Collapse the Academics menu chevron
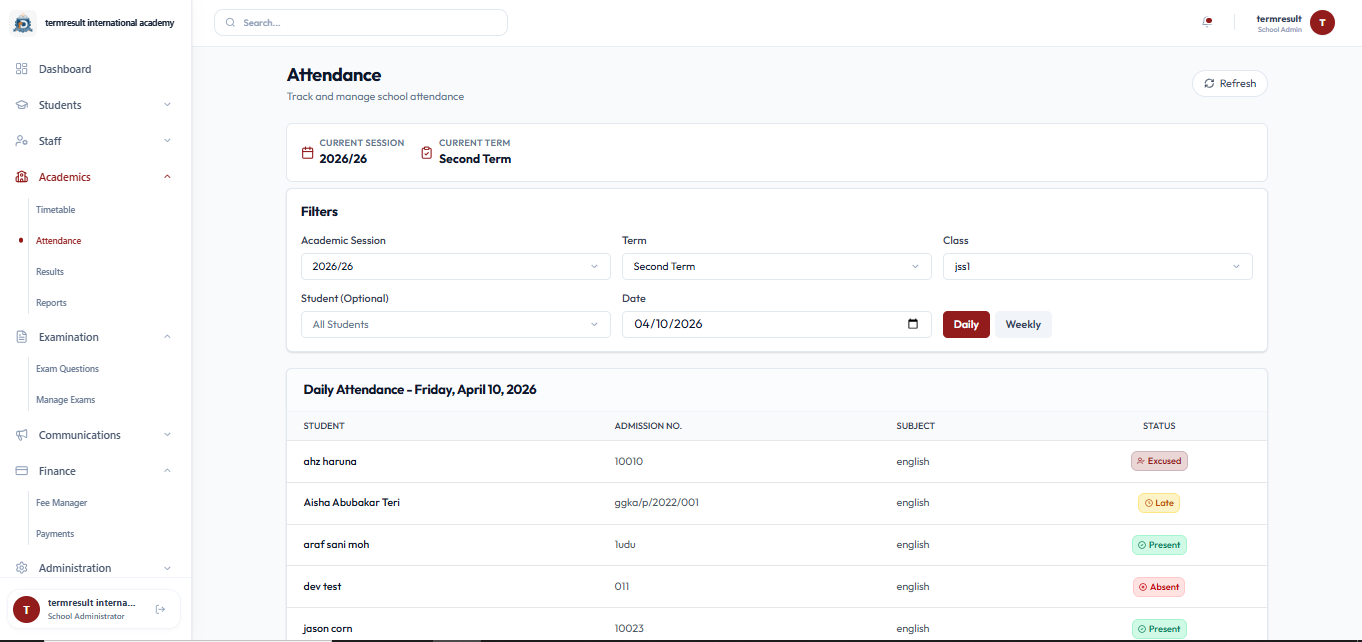1362x642 pixels. [167, 177]
